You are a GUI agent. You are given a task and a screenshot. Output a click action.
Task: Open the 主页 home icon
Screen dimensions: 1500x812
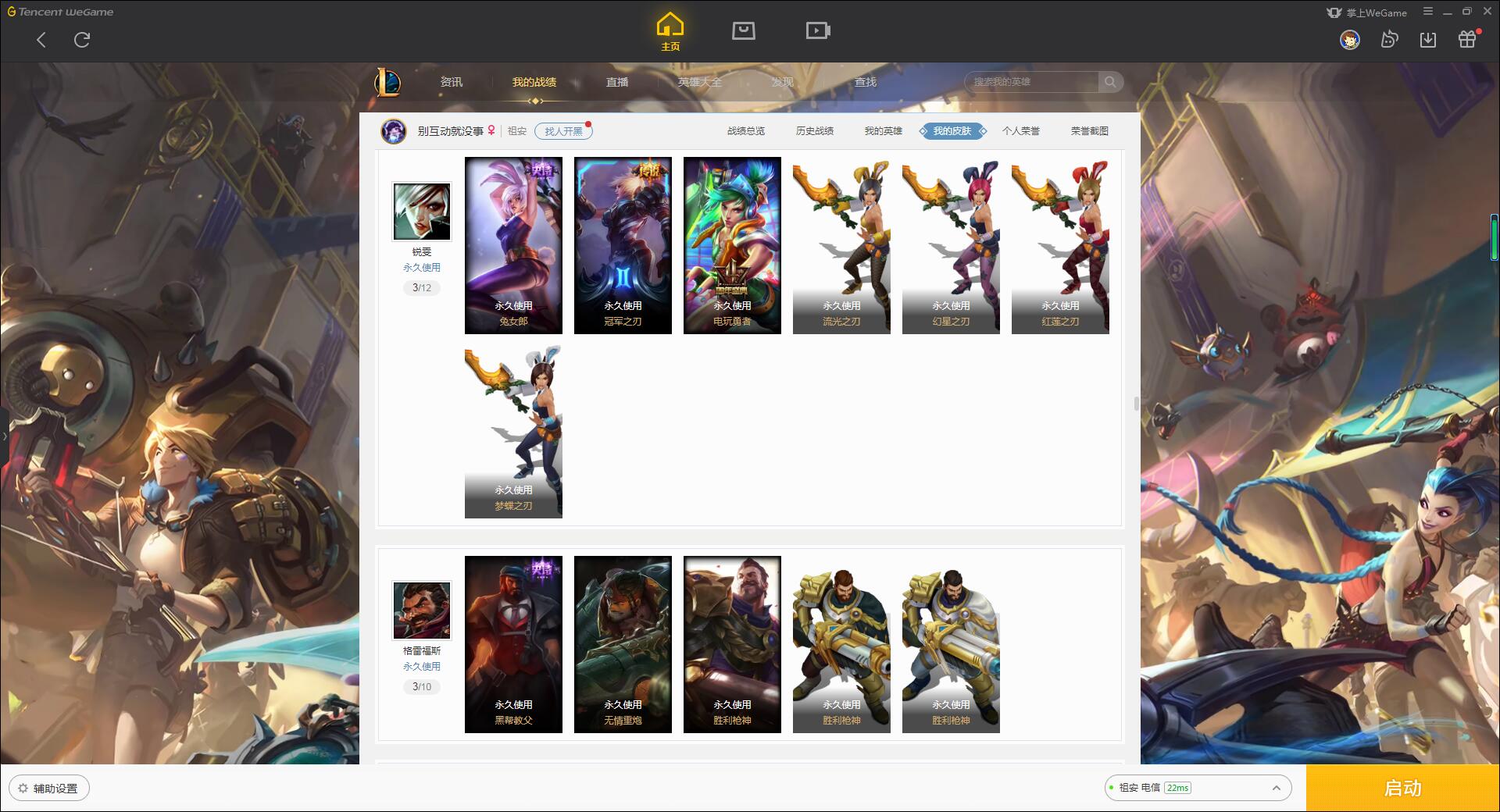tap(670, 32)
